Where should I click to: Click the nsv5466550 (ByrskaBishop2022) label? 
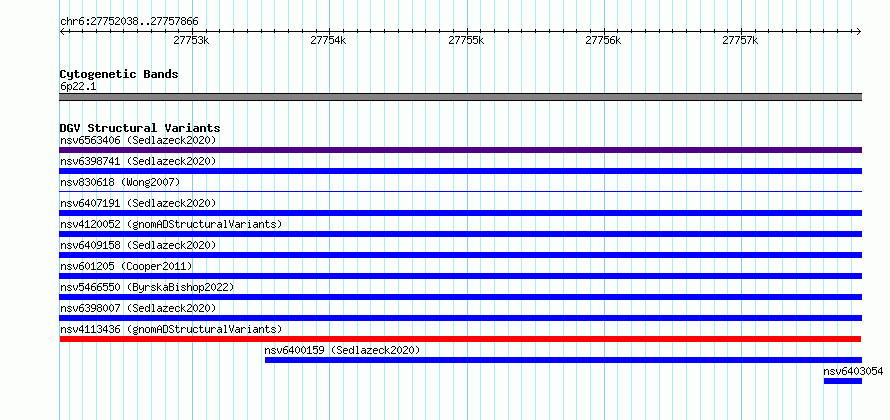point(147,287)
